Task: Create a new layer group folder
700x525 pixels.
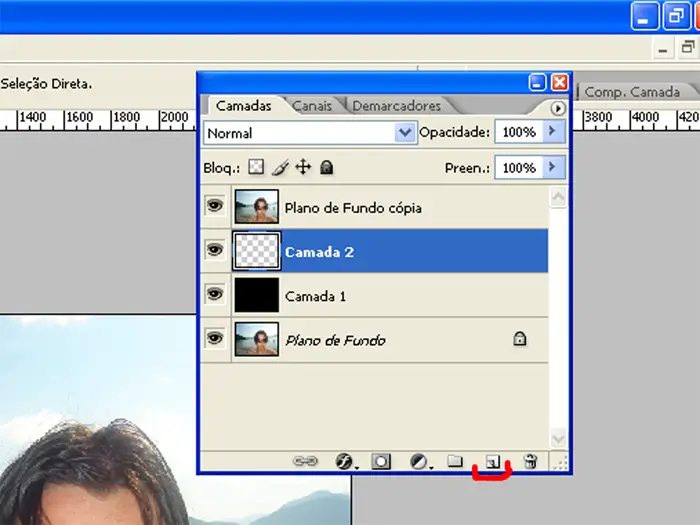Action: pyautogui.click(x=455, y=461)
